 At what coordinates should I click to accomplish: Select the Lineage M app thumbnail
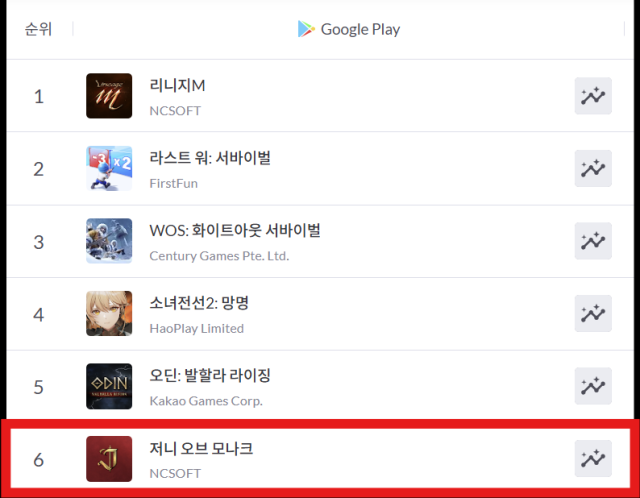109,96
